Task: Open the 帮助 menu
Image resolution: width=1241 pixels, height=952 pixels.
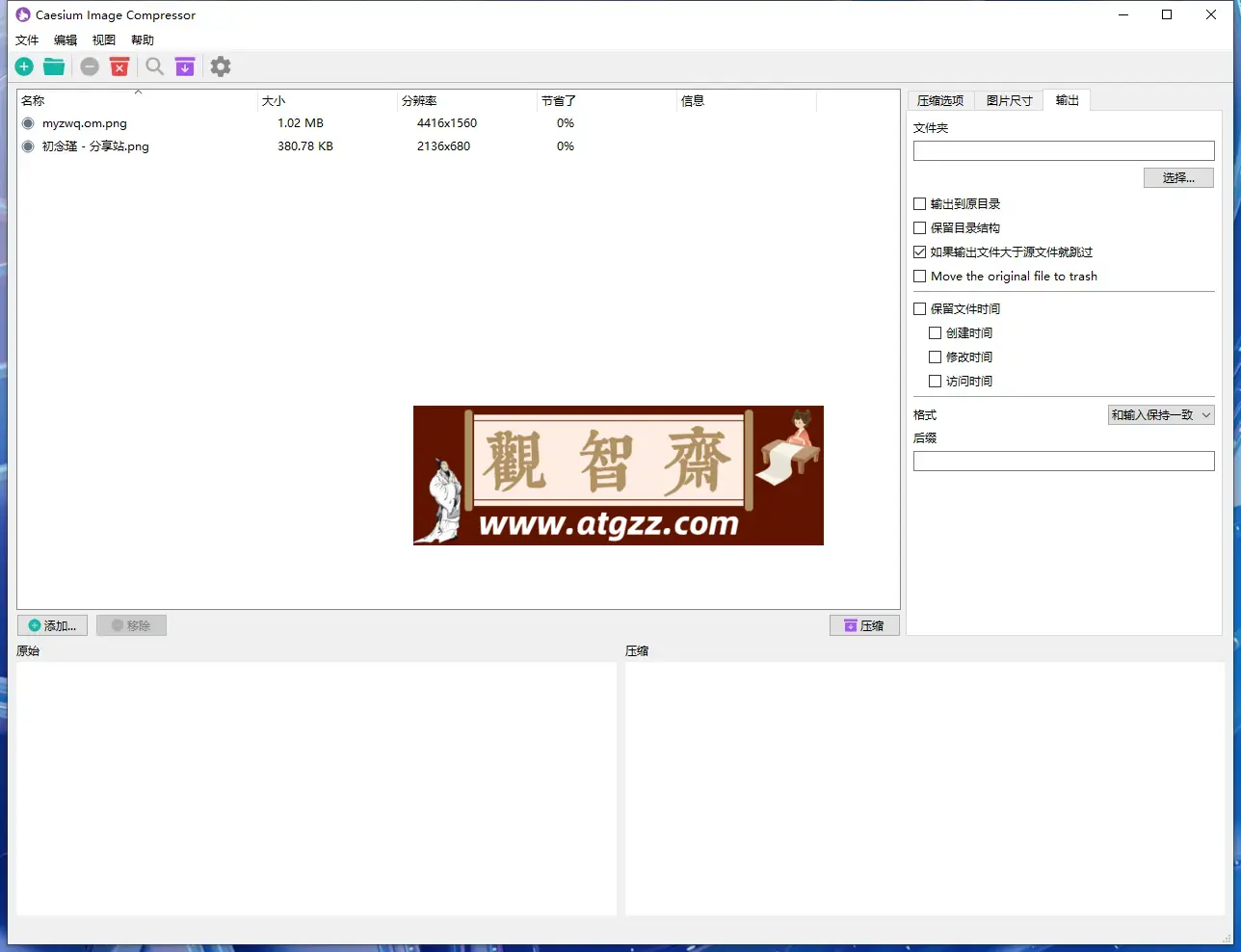Action: coord(143,40)
